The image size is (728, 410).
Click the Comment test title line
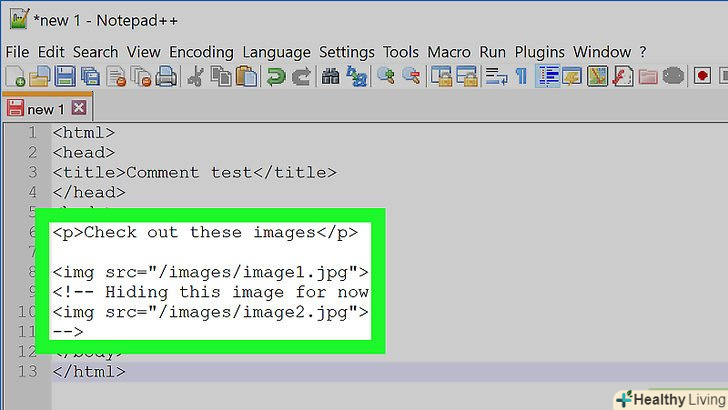coord(195,173)
